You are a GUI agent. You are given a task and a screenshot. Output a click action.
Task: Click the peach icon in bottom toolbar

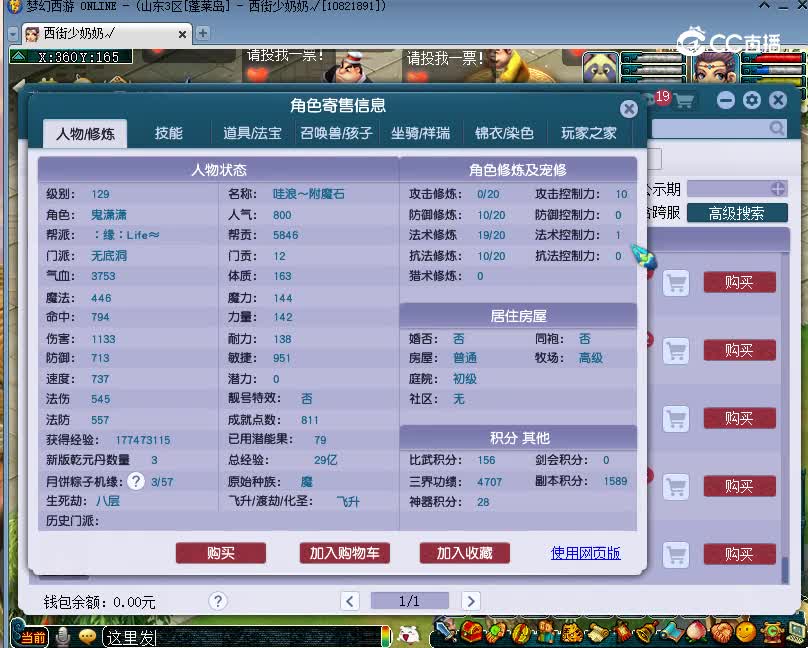coord(696,632)
